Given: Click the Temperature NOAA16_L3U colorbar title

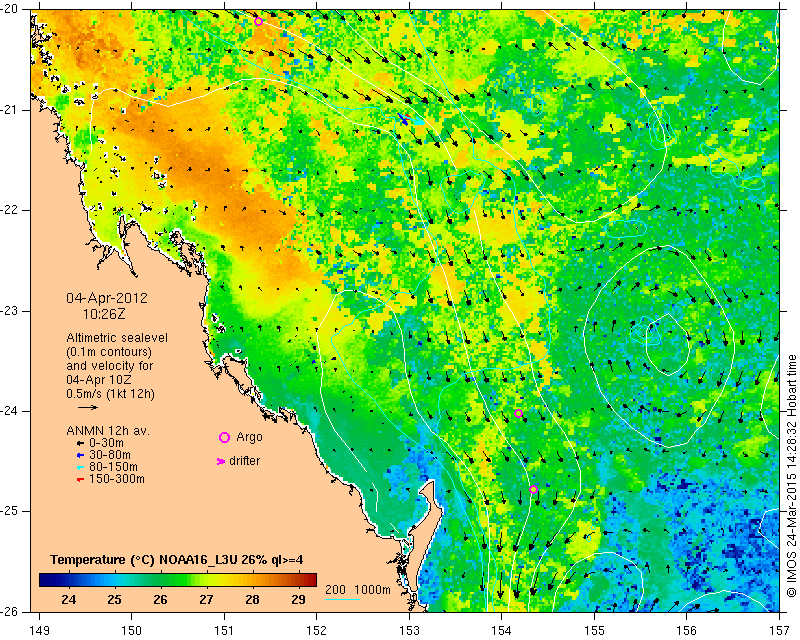Looking at the screenshot, I should (x=177, y=560).
